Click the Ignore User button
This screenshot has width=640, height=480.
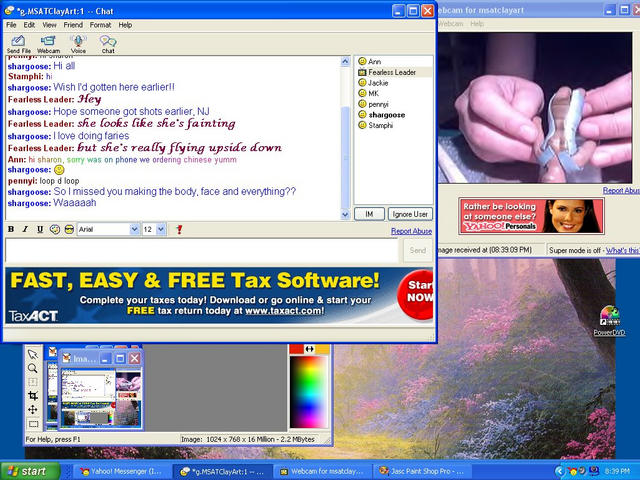click(x=410, y=214)
